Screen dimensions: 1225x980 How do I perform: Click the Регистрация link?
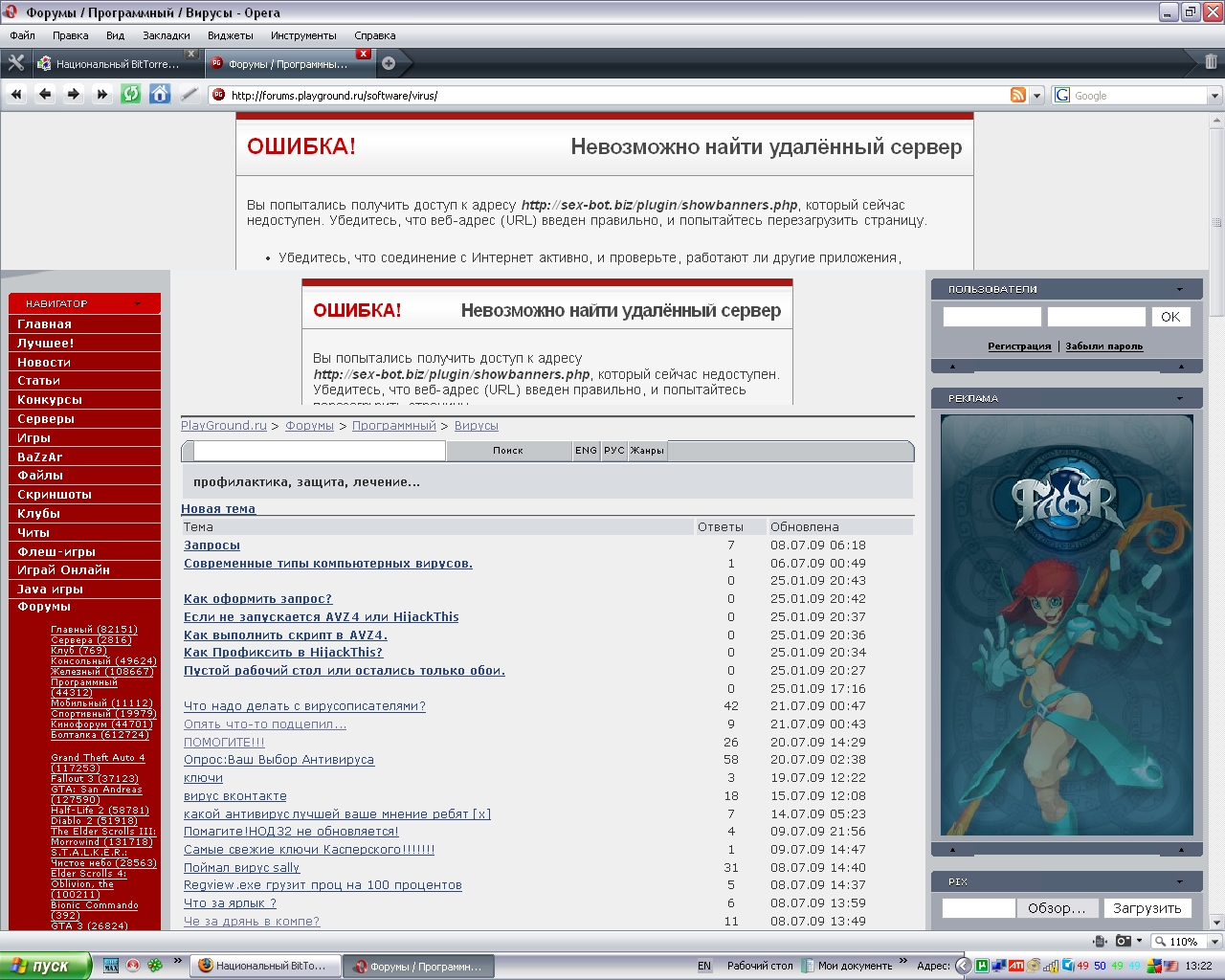click(1019, 346)
